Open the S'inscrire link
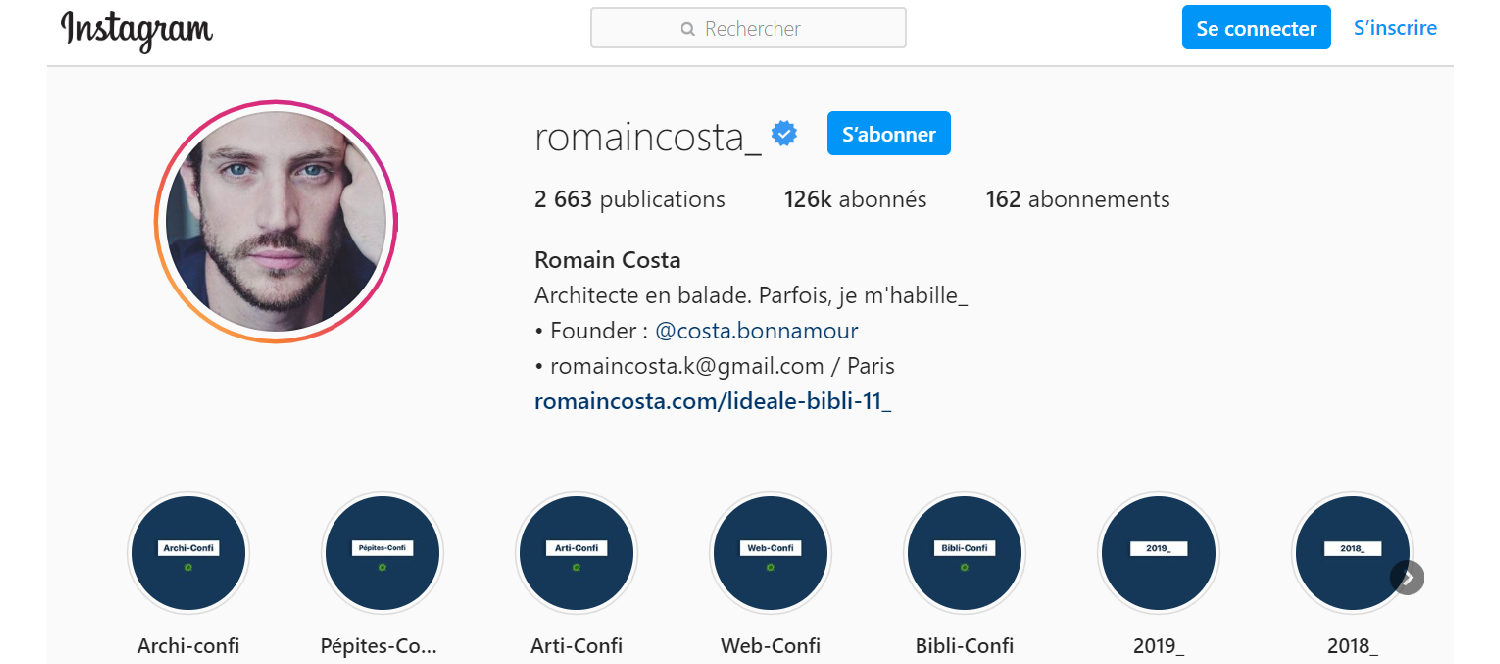This screenshot has width=1500, height=664. point(1395,28)
